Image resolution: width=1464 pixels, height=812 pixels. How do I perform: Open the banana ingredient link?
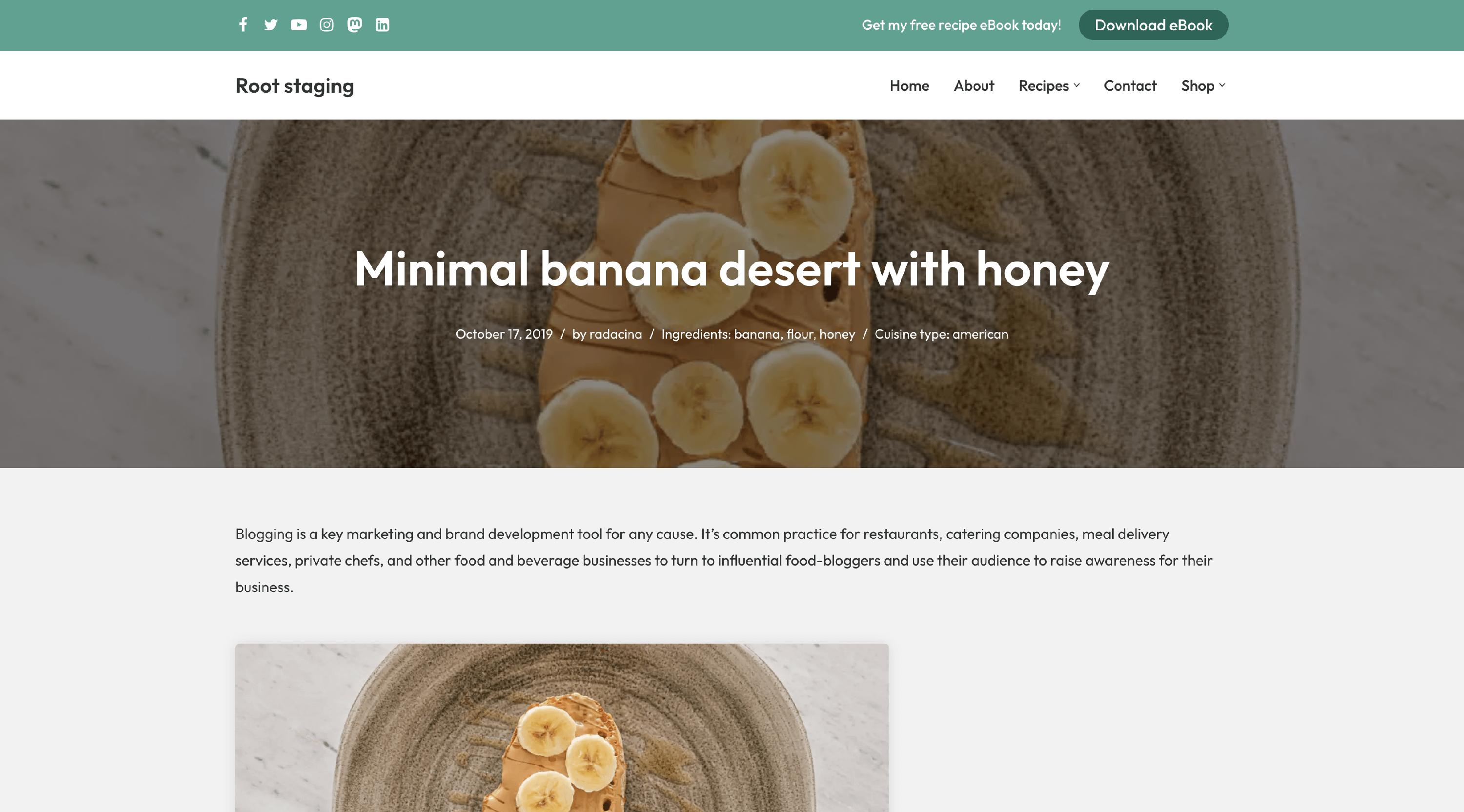click(x=757, y=334)
